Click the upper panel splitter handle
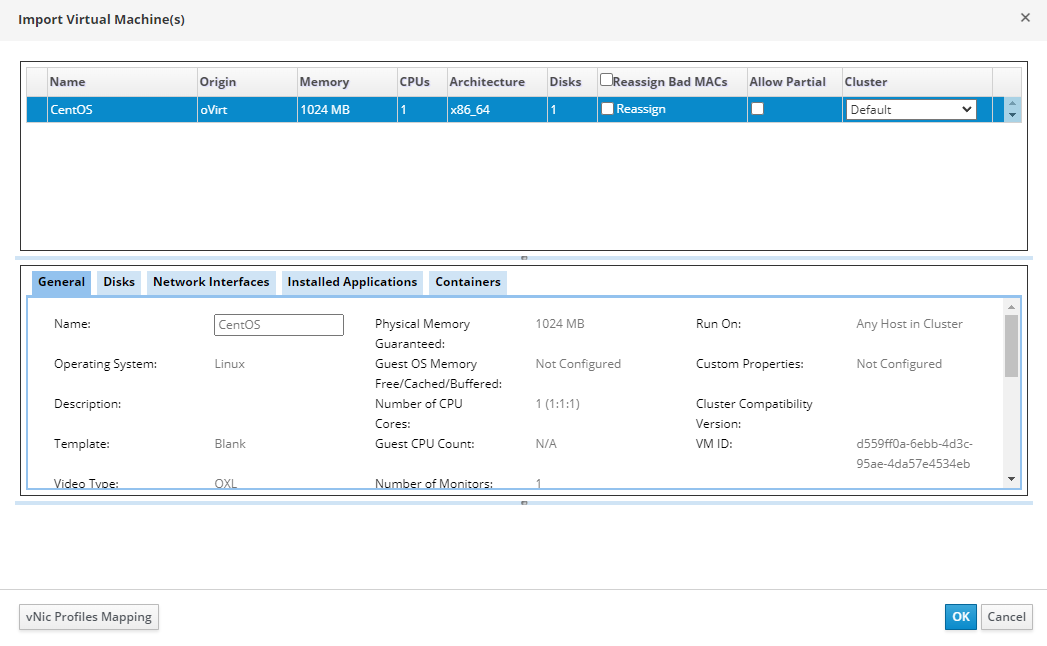Viewport: 1047px width, 646px height. [524, 258]
